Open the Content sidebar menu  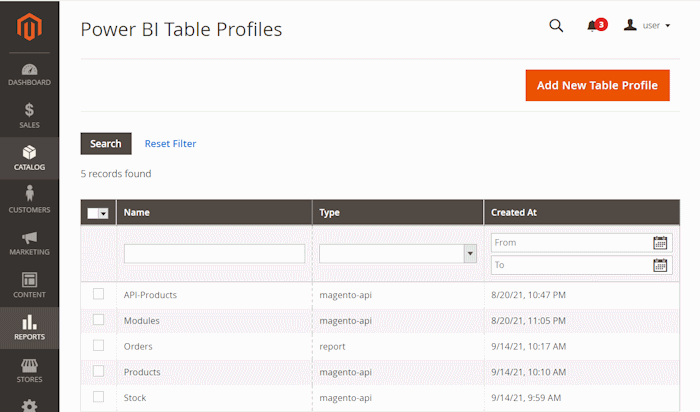(29, 285)
